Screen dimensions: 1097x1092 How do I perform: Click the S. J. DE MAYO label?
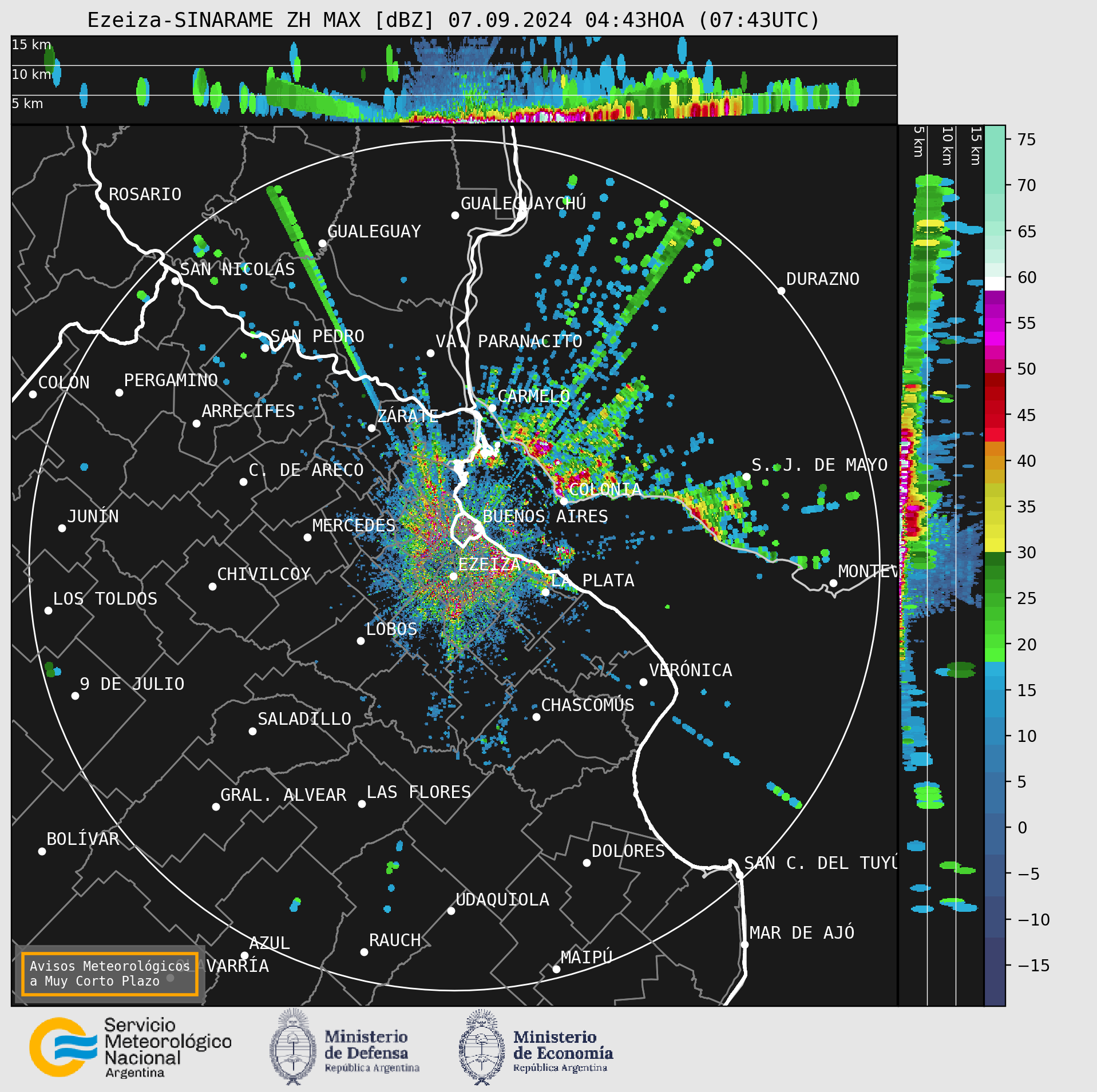[819, 465]
